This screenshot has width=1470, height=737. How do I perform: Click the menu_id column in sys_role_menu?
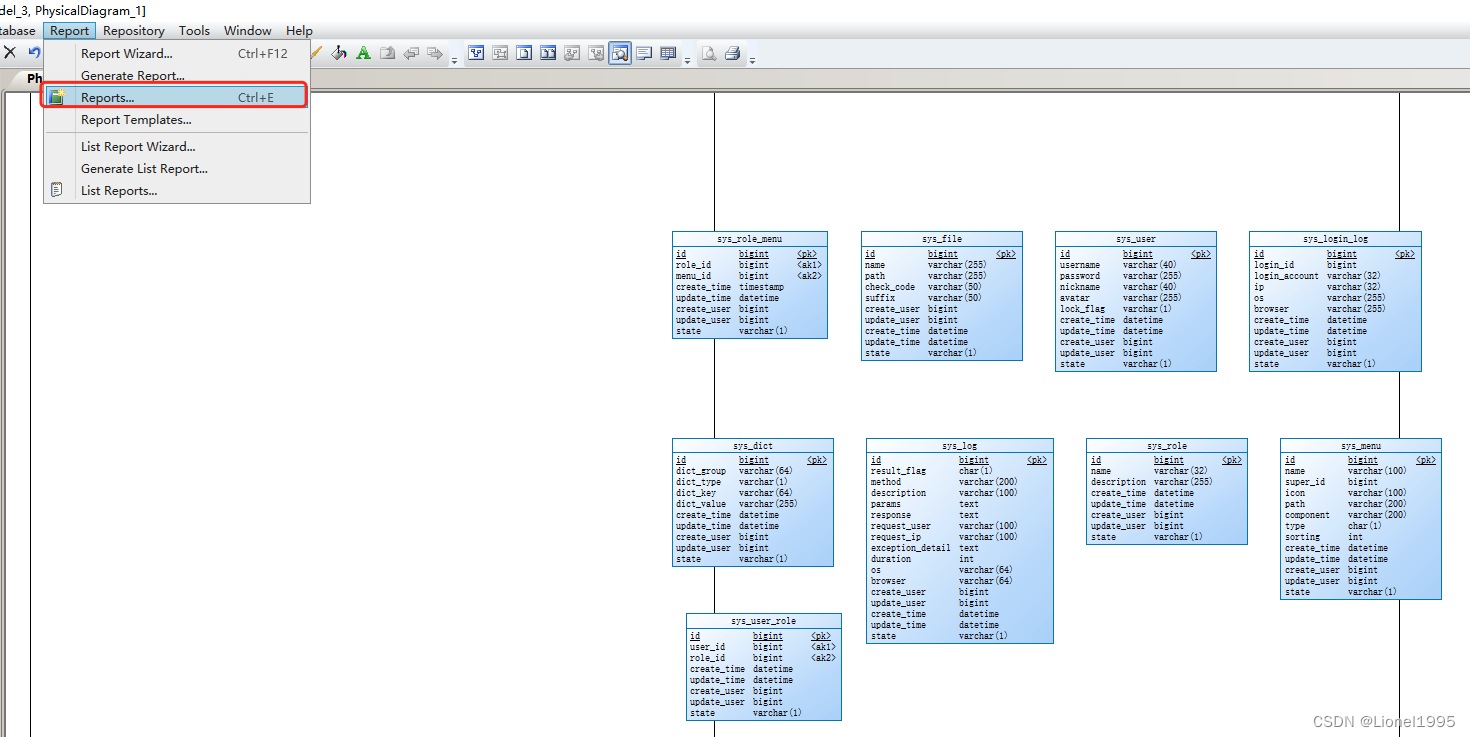point(694,276)
